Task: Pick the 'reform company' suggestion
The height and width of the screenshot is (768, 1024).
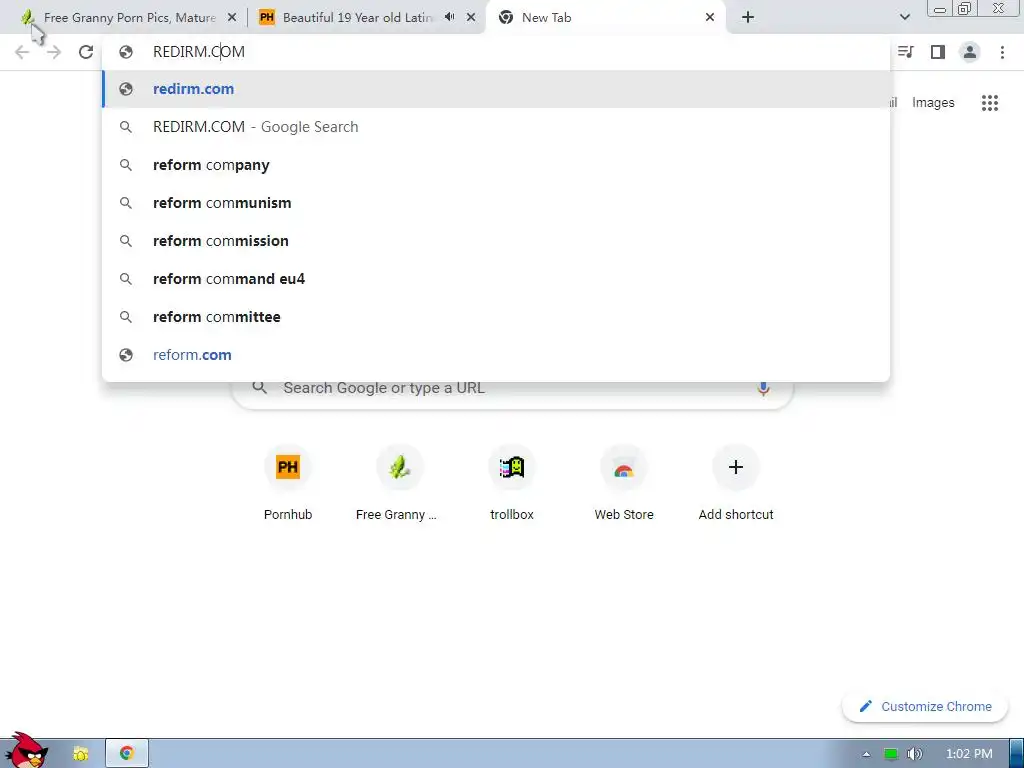Action: (496, 165)
